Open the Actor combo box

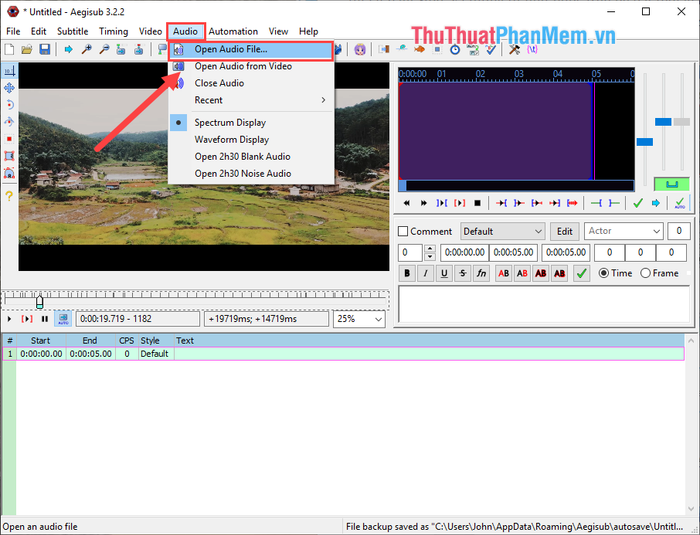[623, 231]
